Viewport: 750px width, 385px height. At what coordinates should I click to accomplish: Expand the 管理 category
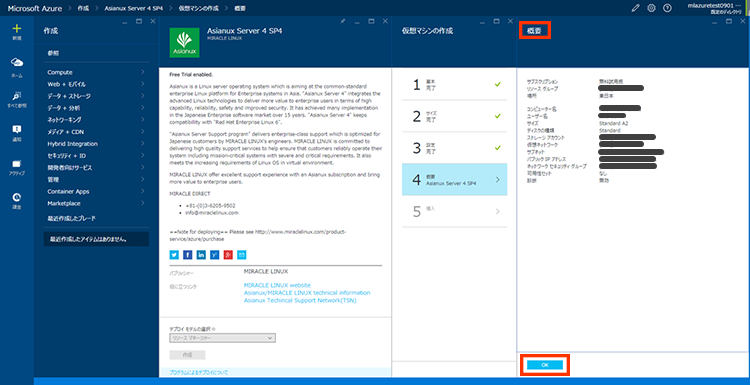click(x=96, y=180)
